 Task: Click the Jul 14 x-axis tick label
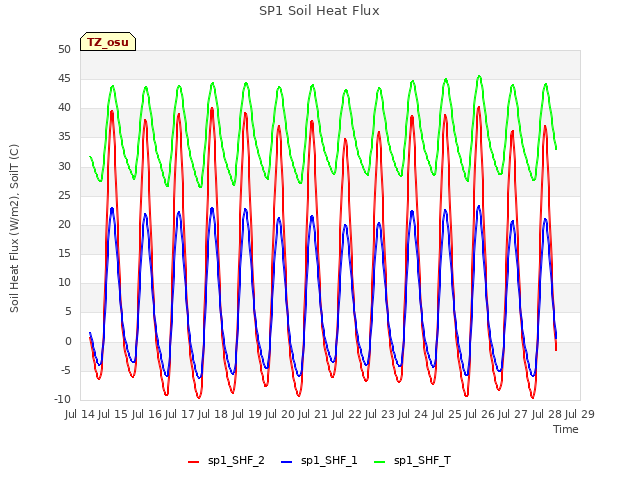click(80, 414)
